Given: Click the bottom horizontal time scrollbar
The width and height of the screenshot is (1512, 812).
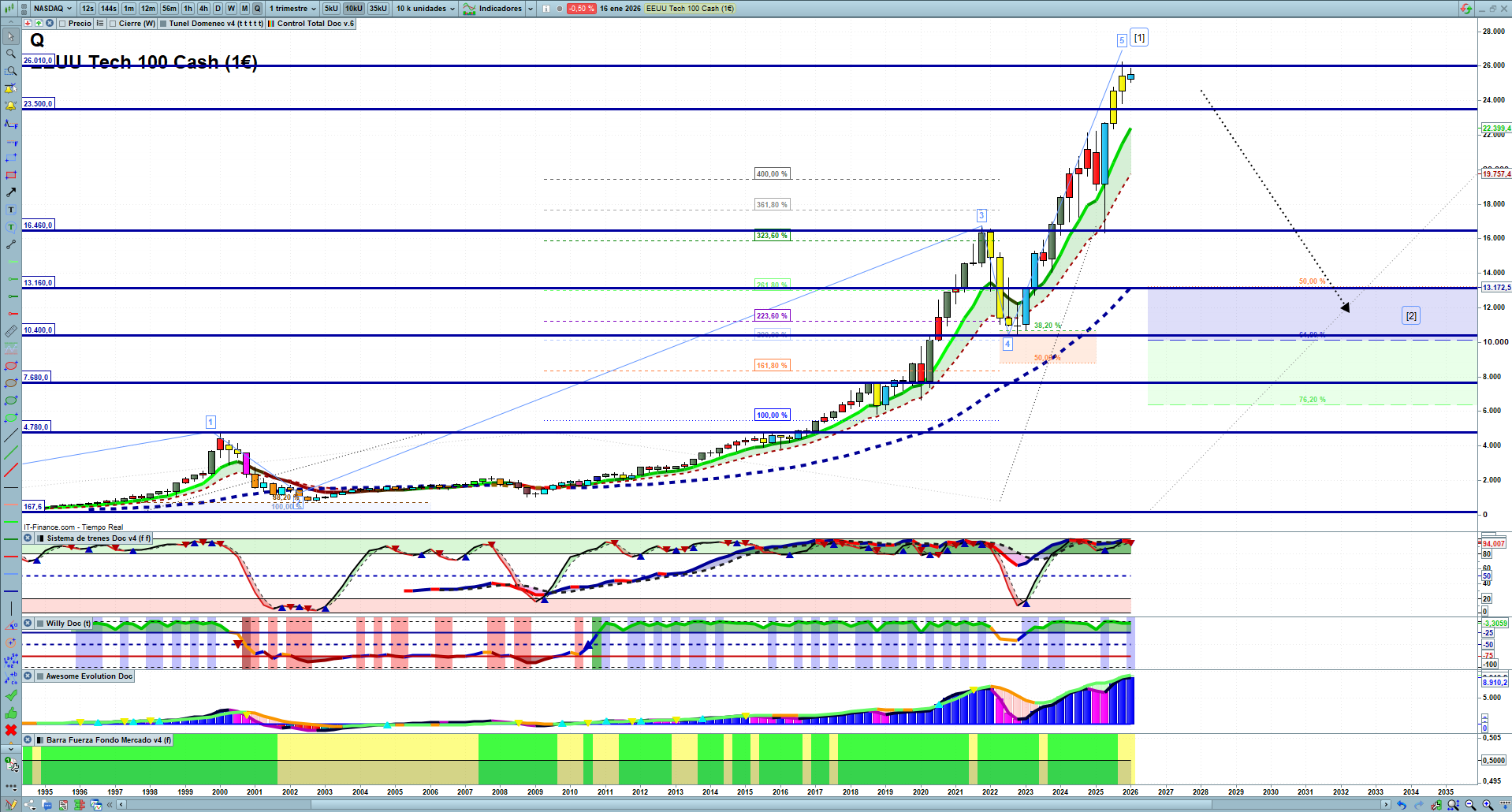Looking at the screenshot, I should tap(753, 805).
